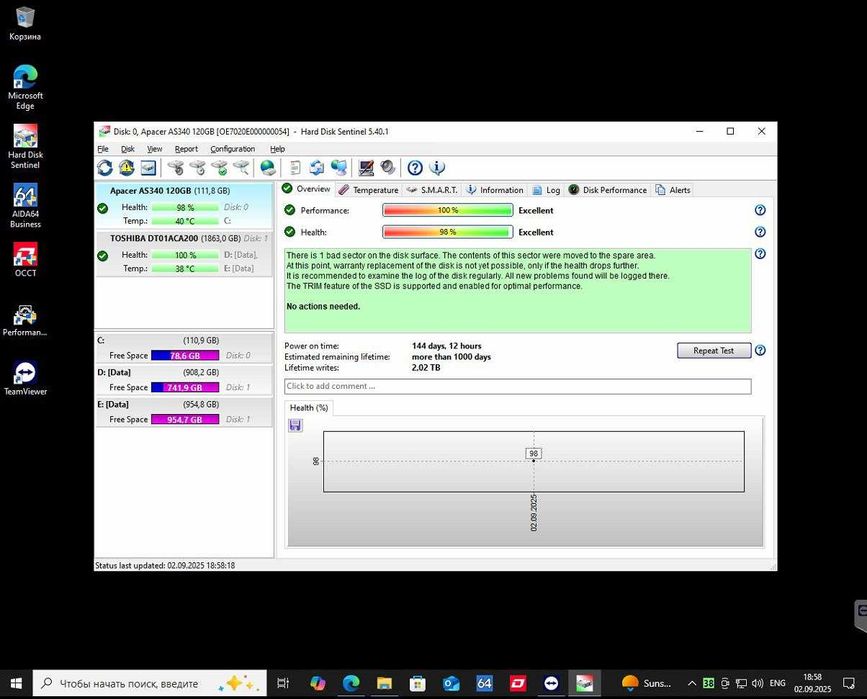
Task: Click the disk with green checkmark toolbar icon
Action: [x=220, y=168]
